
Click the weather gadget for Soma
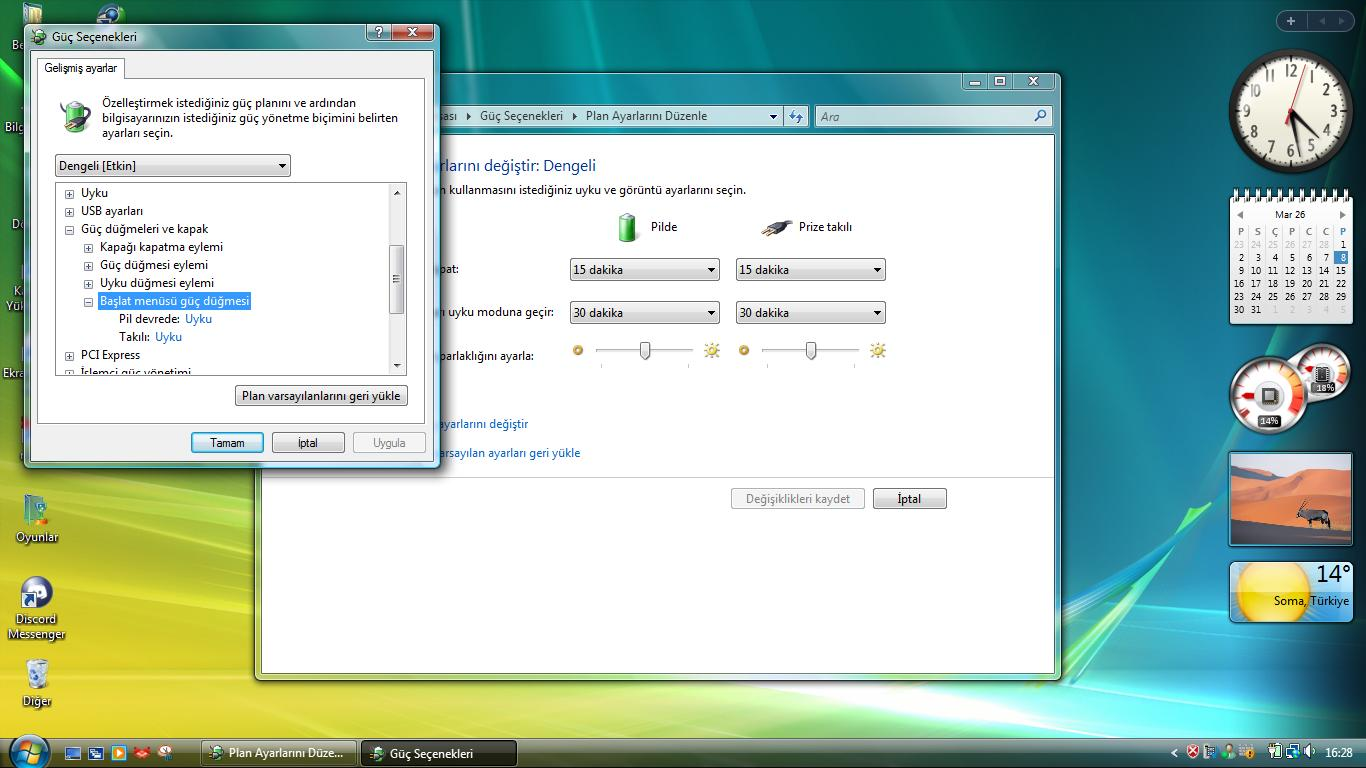pos(1290,591)
